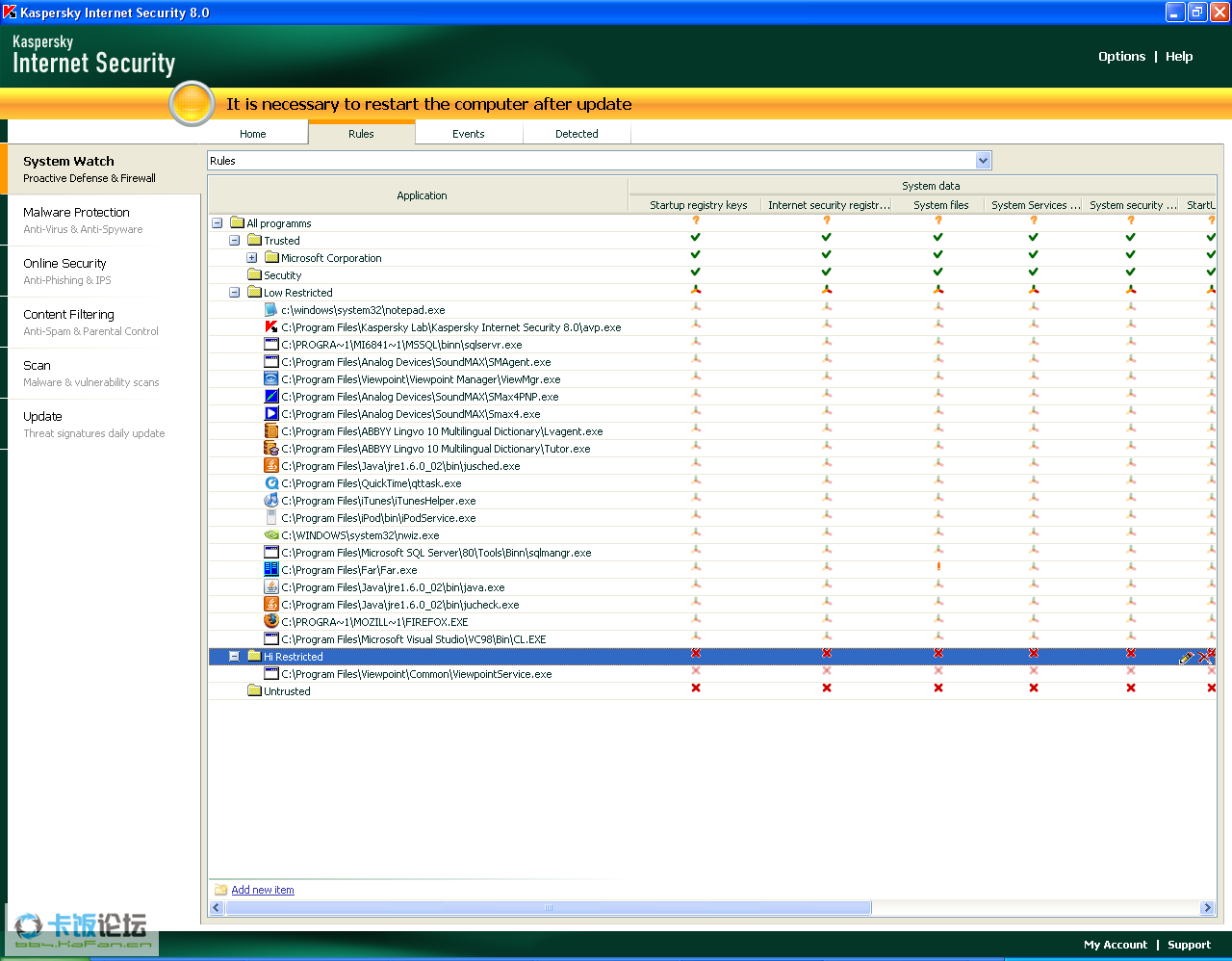1232x961 pixels.
Task: Click the Java jucheck.exe icon
Action: click(271, 605)
